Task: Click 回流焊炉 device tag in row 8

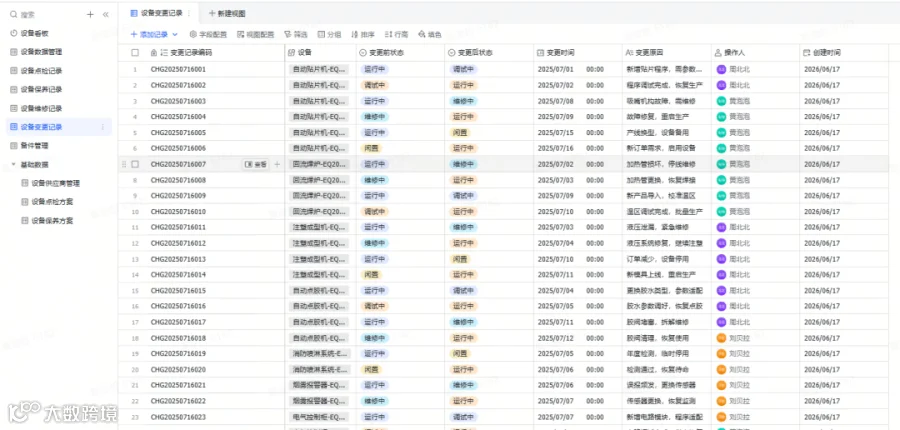Action: click(x=319, y=180)
